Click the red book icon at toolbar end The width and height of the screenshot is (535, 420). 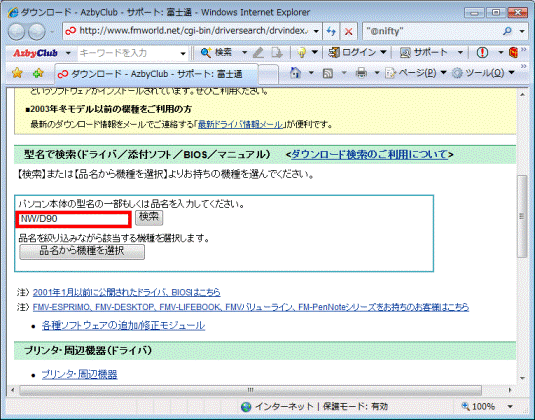pos(513,53)
